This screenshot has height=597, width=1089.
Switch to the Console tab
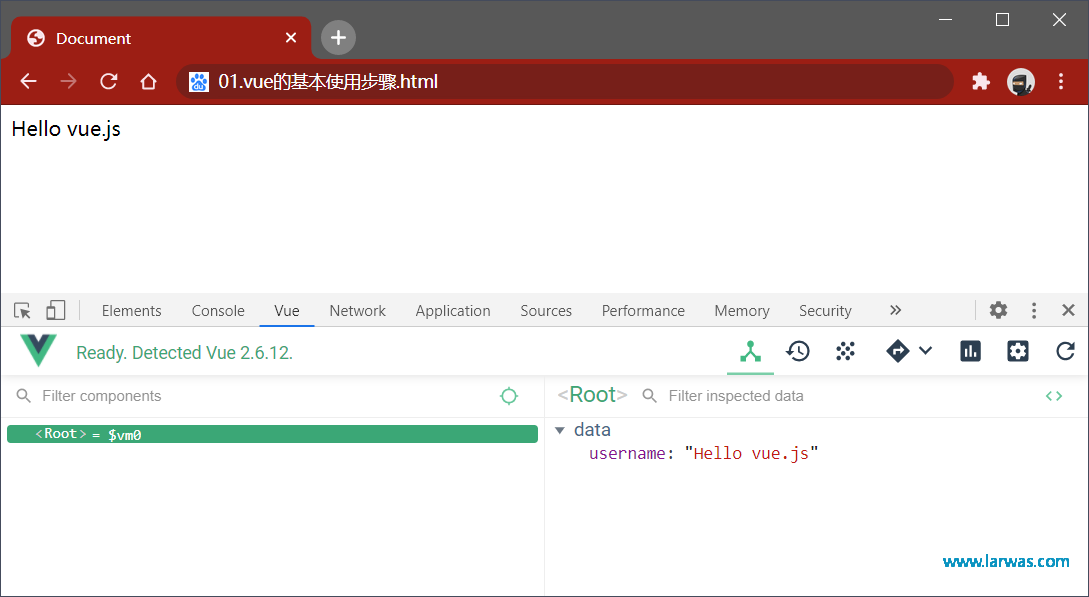[x=218, y=311]
